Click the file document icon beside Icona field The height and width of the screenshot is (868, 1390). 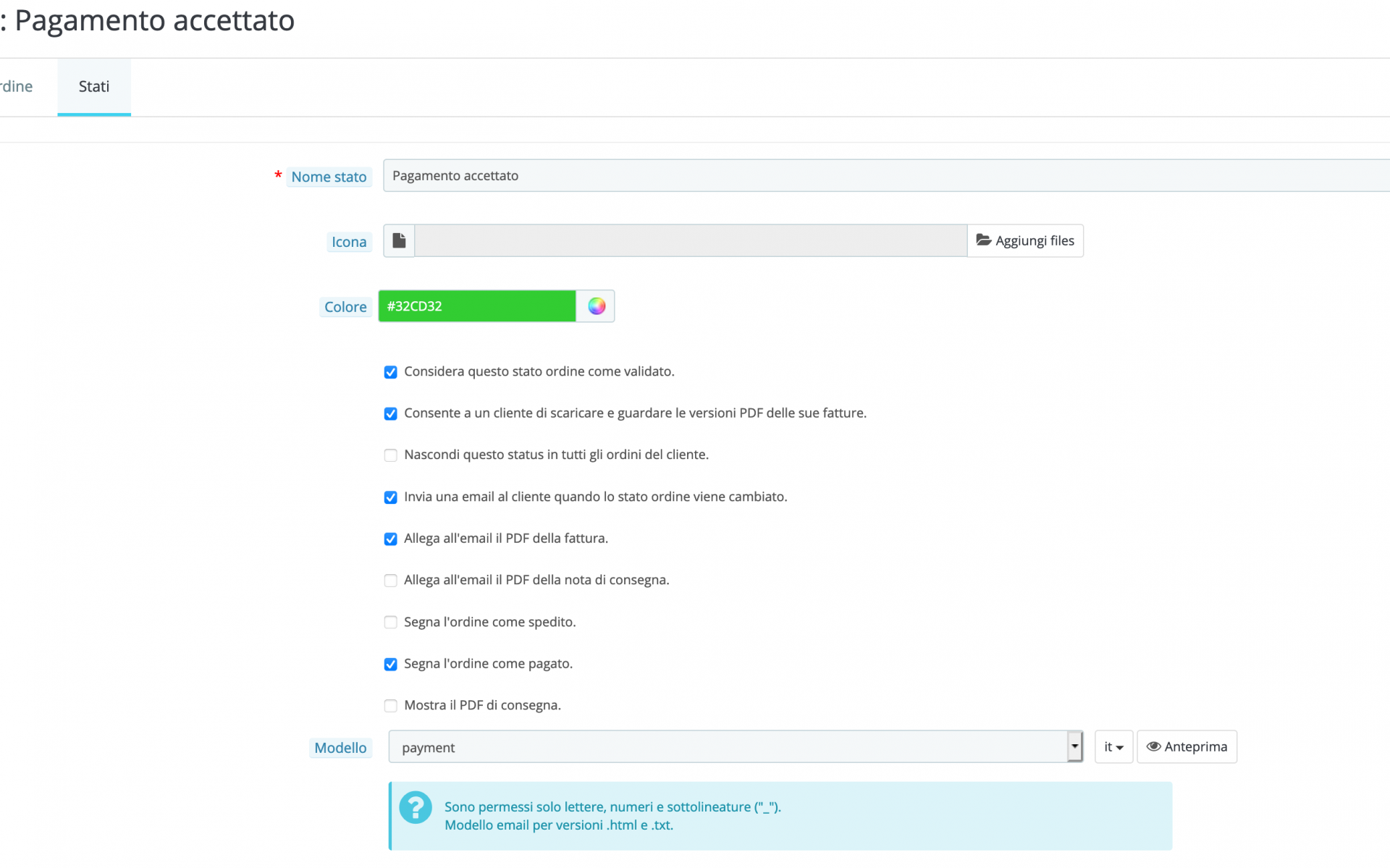pos(399,240)
